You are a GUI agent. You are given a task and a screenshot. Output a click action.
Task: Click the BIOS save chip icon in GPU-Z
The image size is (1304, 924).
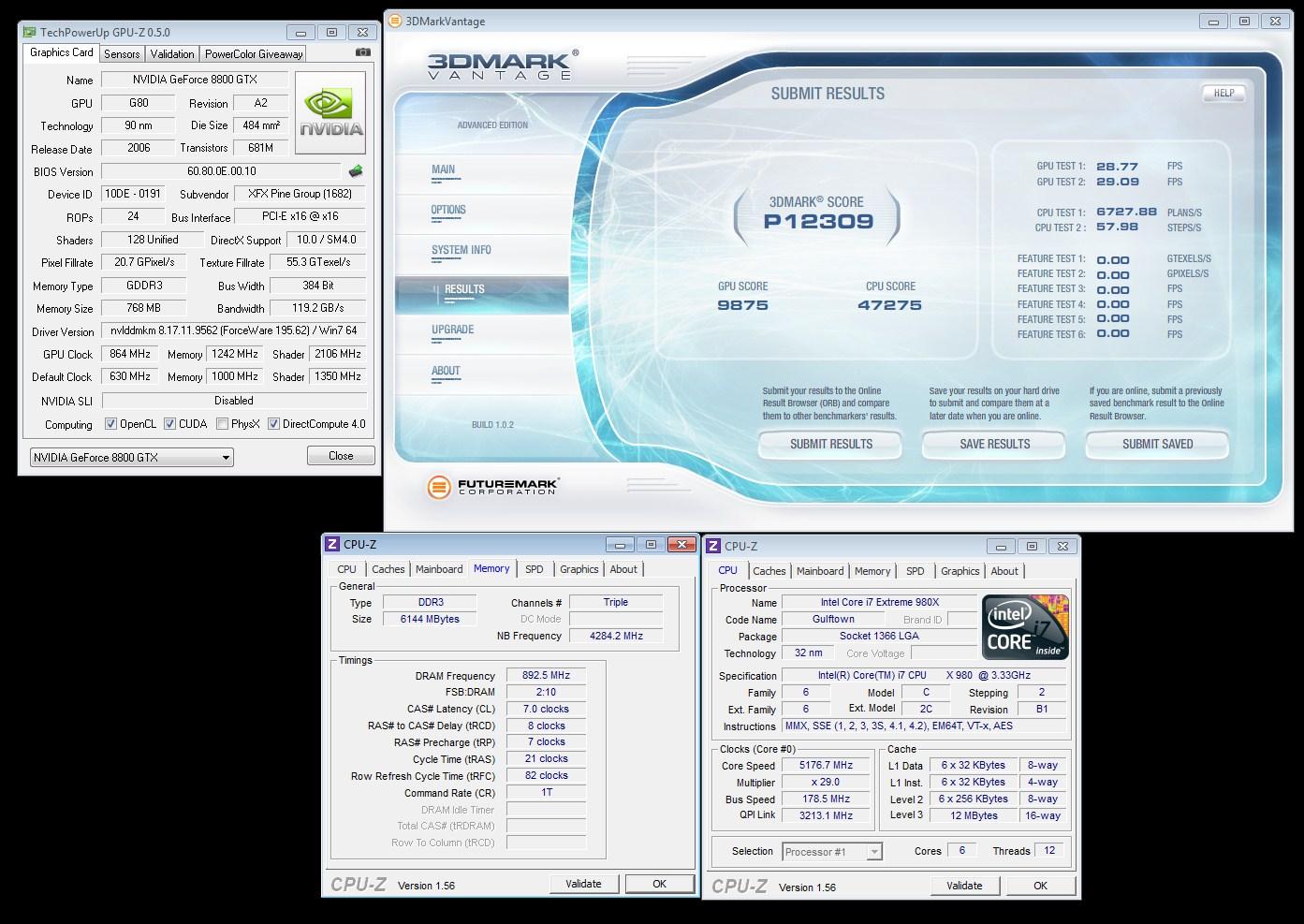click(356, 171)
